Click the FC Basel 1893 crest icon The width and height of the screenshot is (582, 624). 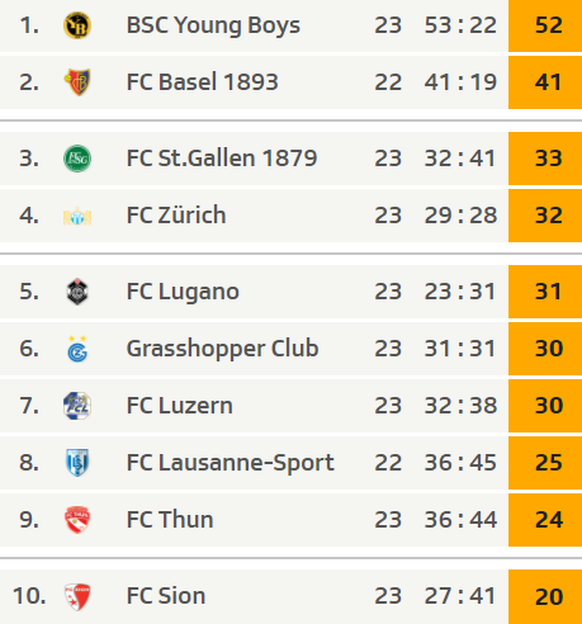point(77,82)
